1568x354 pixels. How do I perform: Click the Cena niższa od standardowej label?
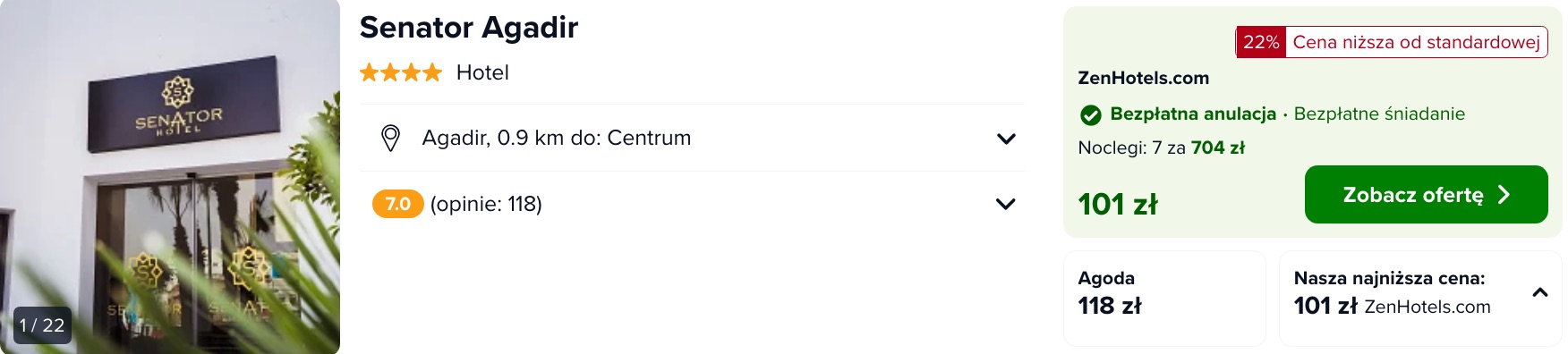coord(1416,42)
